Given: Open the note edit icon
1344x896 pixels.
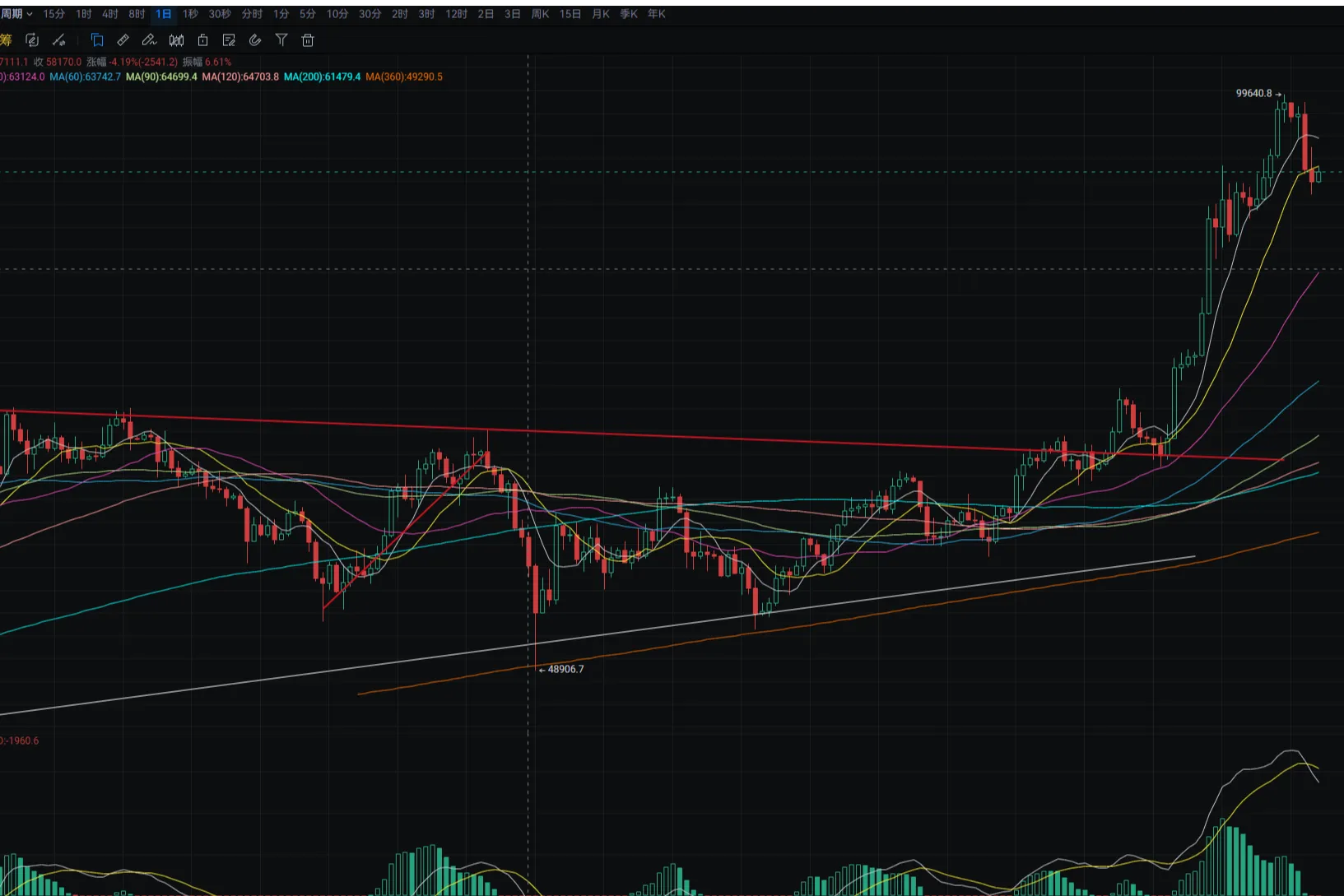Looking at the screenshot, I should [229, 39].
